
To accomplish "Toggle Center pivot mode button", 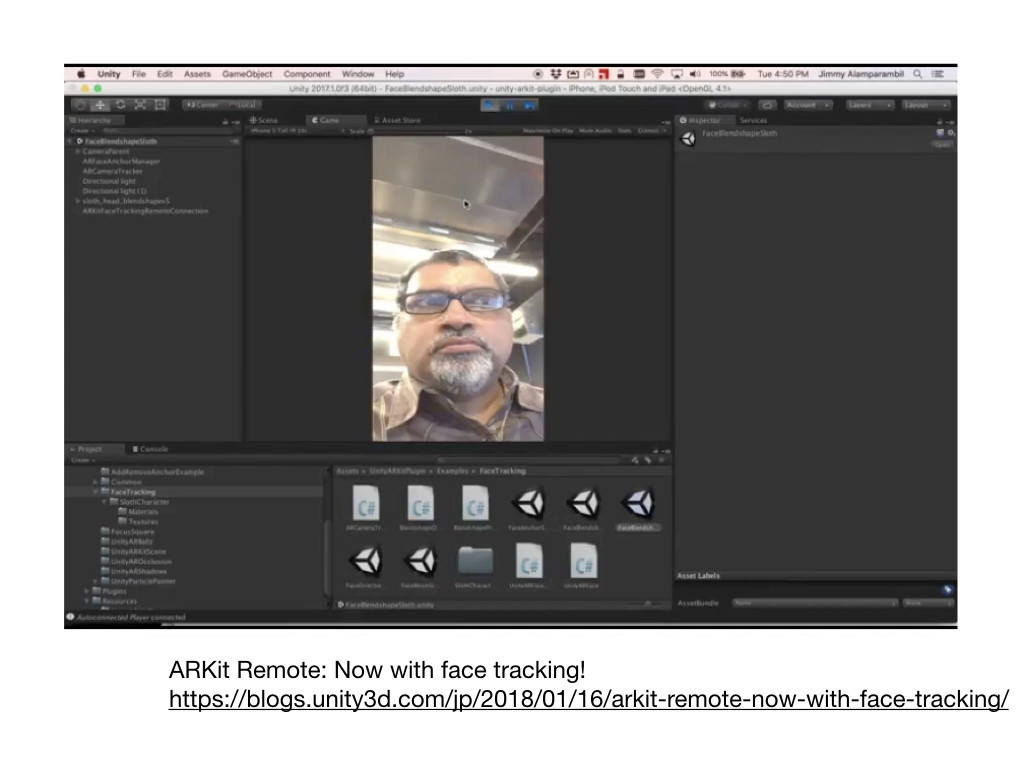I will pyautogui.click(x=202, y=104).
